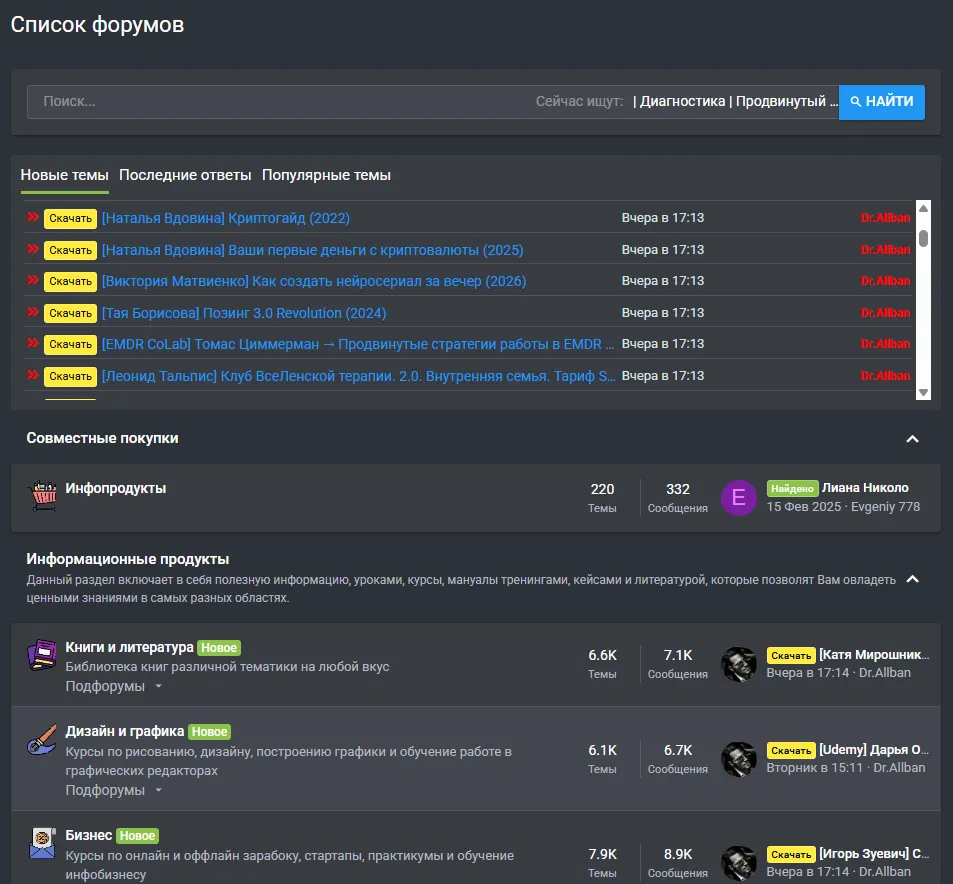Open the Инфопродукты shopping cart icon
Viewport: 953px width, 884px height.
point(43,496)
